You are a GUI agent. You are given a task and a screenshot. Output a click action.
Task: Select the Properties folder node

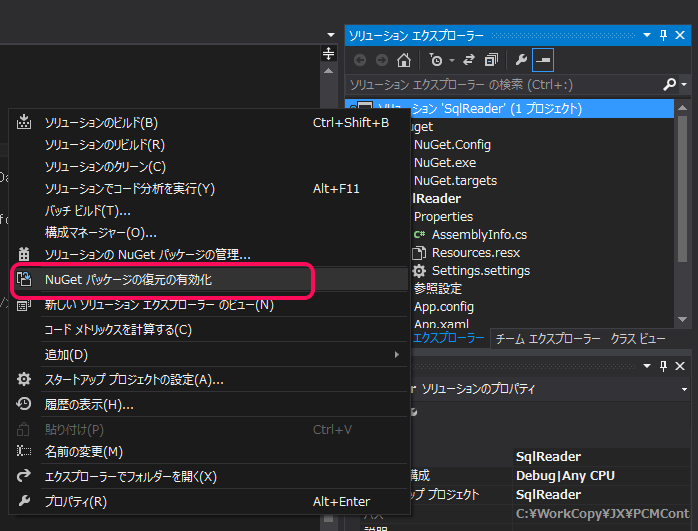[x=443, y=216]
